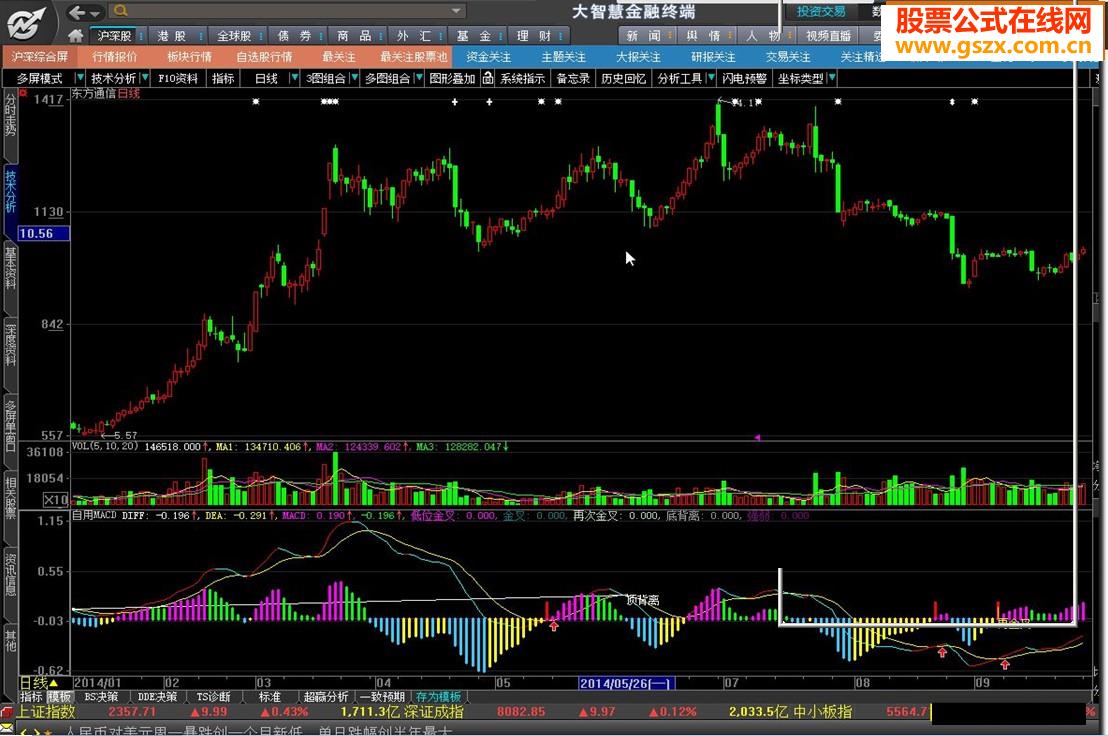The width and height of the screenshot is (1108, 736).
Task: Expand the 日线 period dropdown arrow
Action: coord(295,78)
